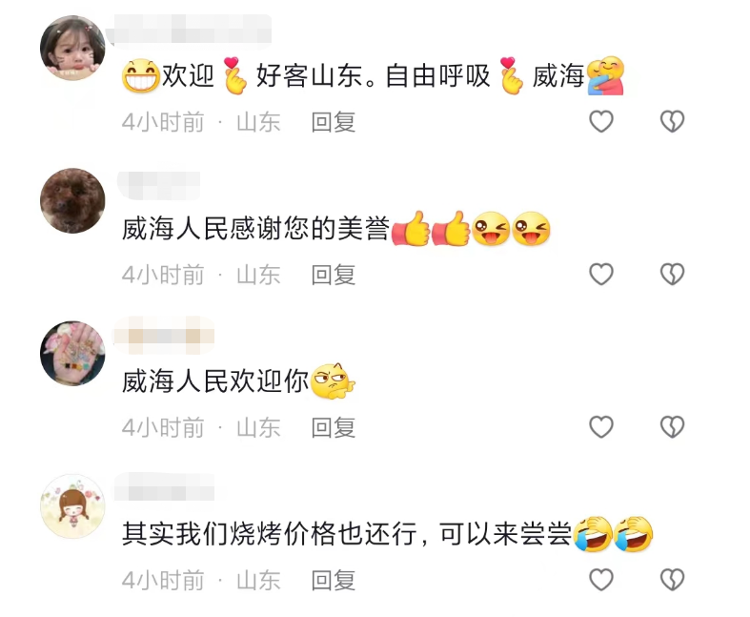Reply to the 烧烤价格 comment
The image size is (750, 617).
pos(333,580)
